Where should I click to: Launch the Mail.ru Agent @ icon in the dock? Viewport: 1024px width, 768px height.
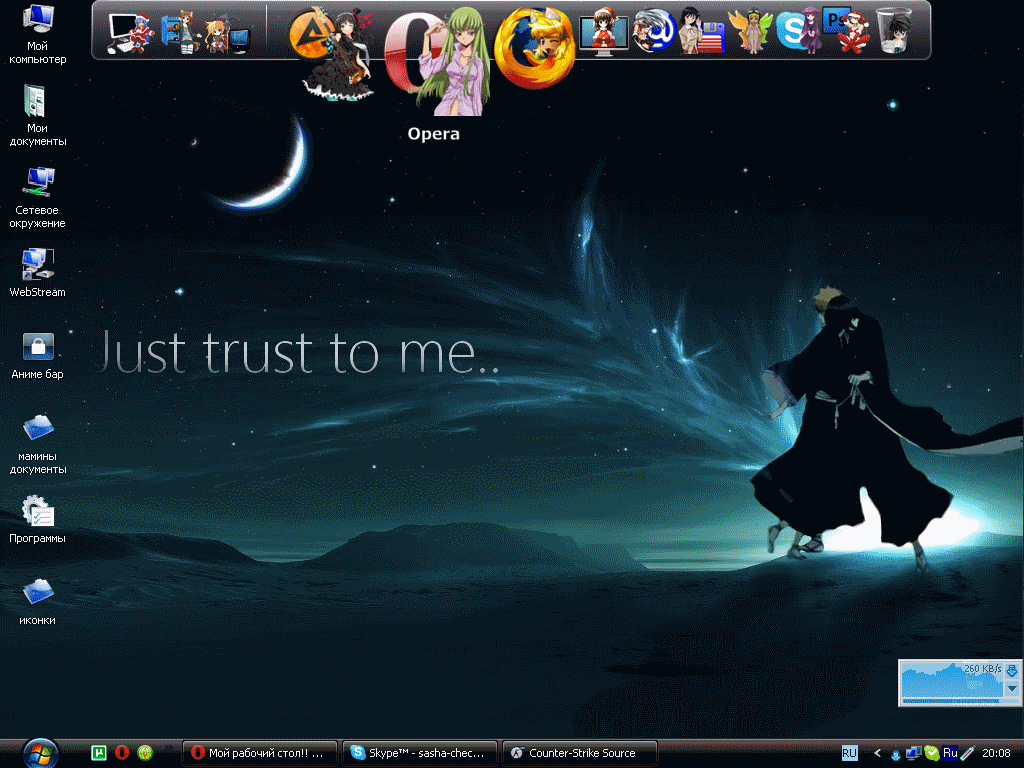pyautogui.click(x=654, y=30)
